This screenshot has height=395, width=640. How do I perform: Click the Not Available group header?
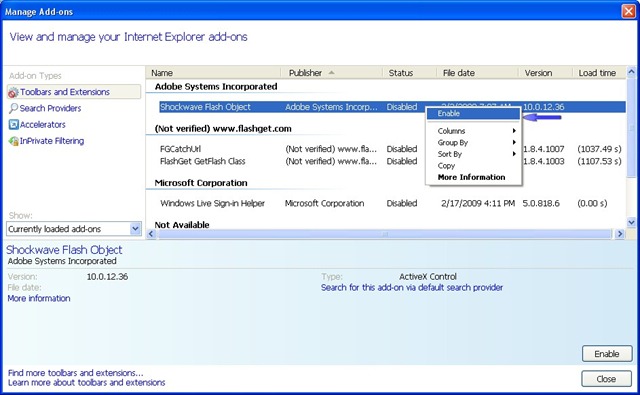(x=182, y=225)
